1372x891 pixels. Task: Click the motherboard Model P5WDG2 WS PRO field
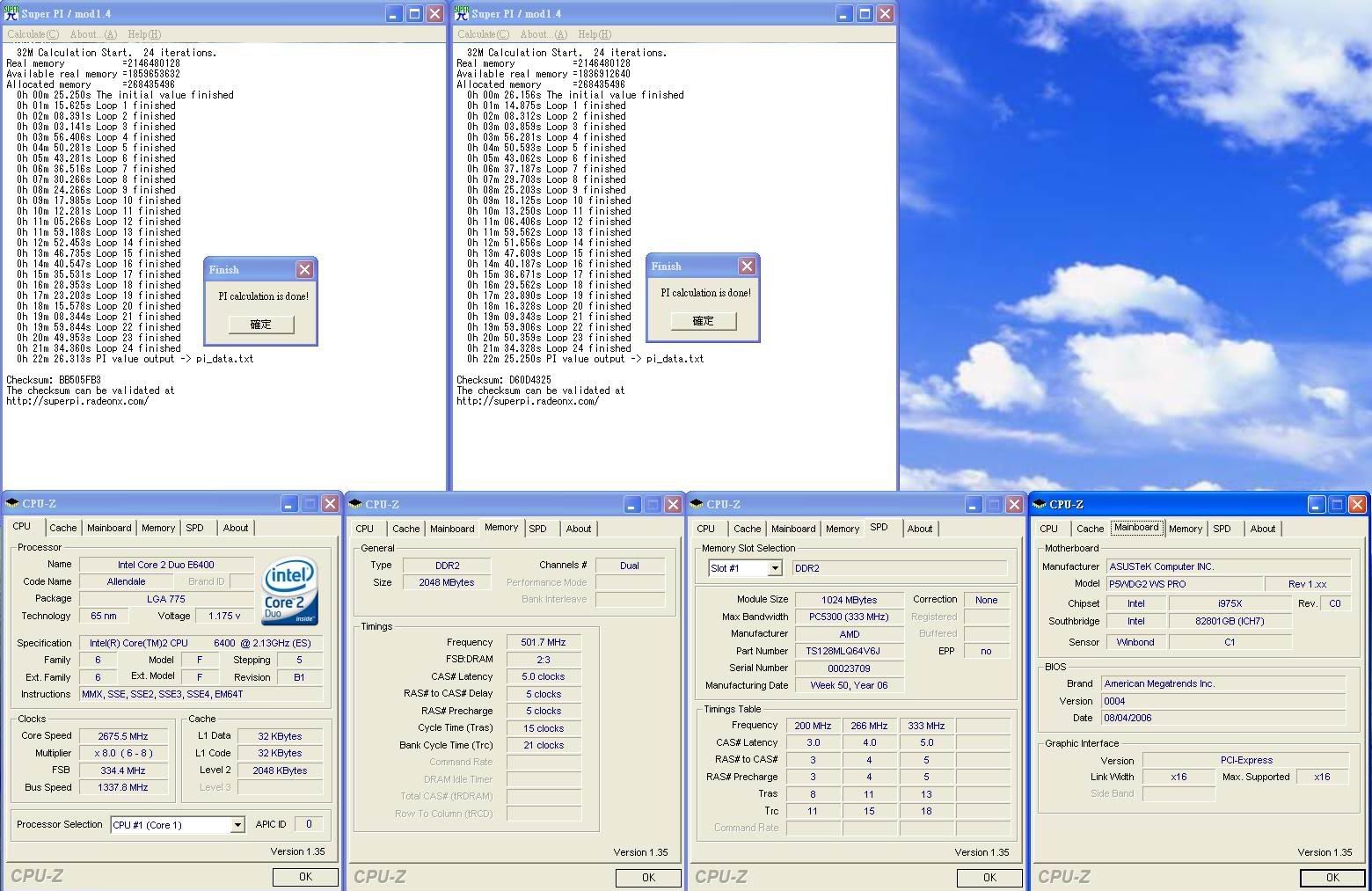coord(1183,584)
